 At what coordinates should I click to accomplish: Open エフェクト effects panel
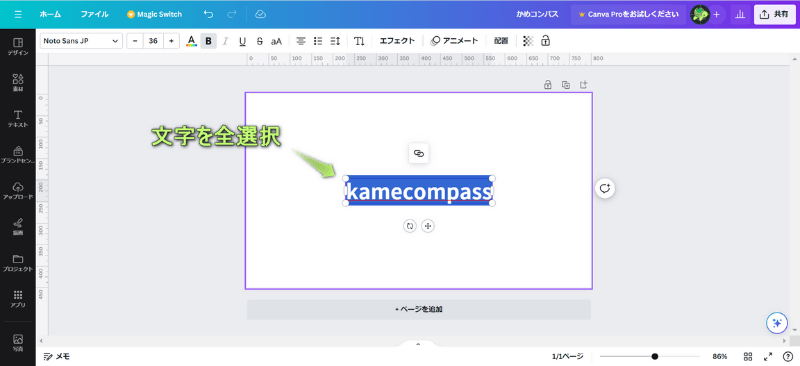pyautogui.click(x=397, y=41)
